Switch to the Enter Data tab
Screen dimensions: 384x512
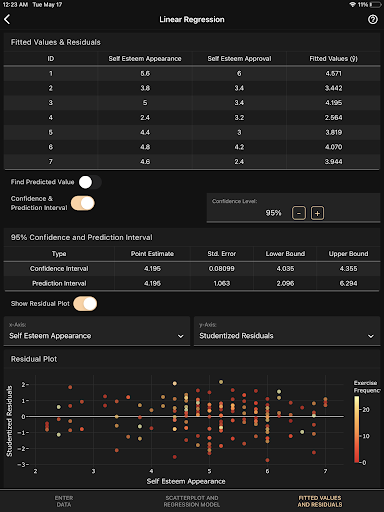[x=64, y=501]
